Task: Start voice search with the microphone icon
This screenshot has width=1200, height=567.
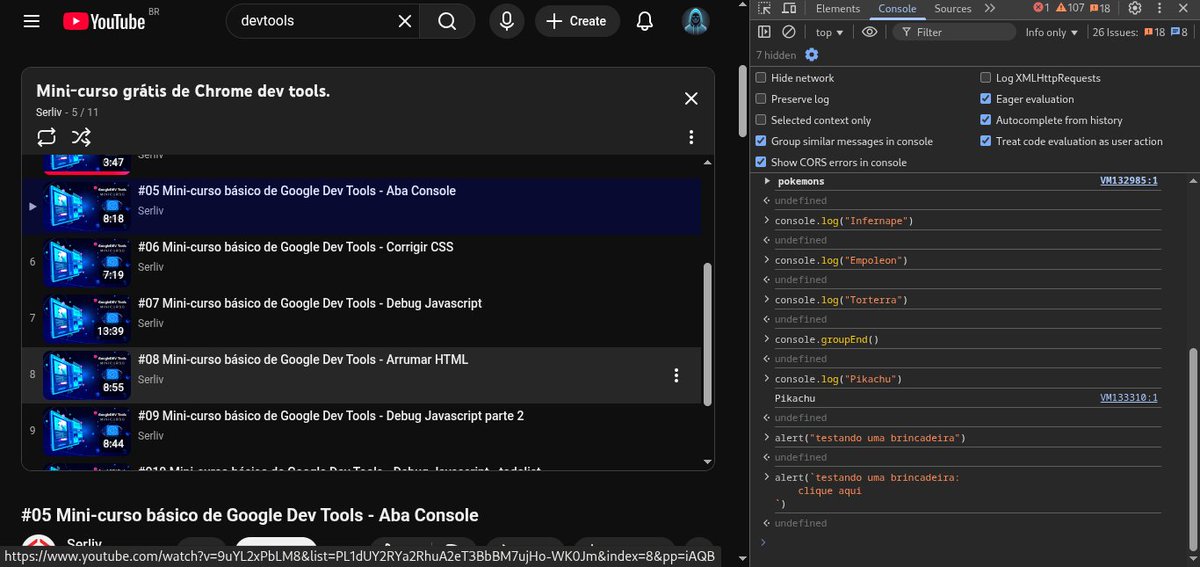Action: (x=507, y=21)
